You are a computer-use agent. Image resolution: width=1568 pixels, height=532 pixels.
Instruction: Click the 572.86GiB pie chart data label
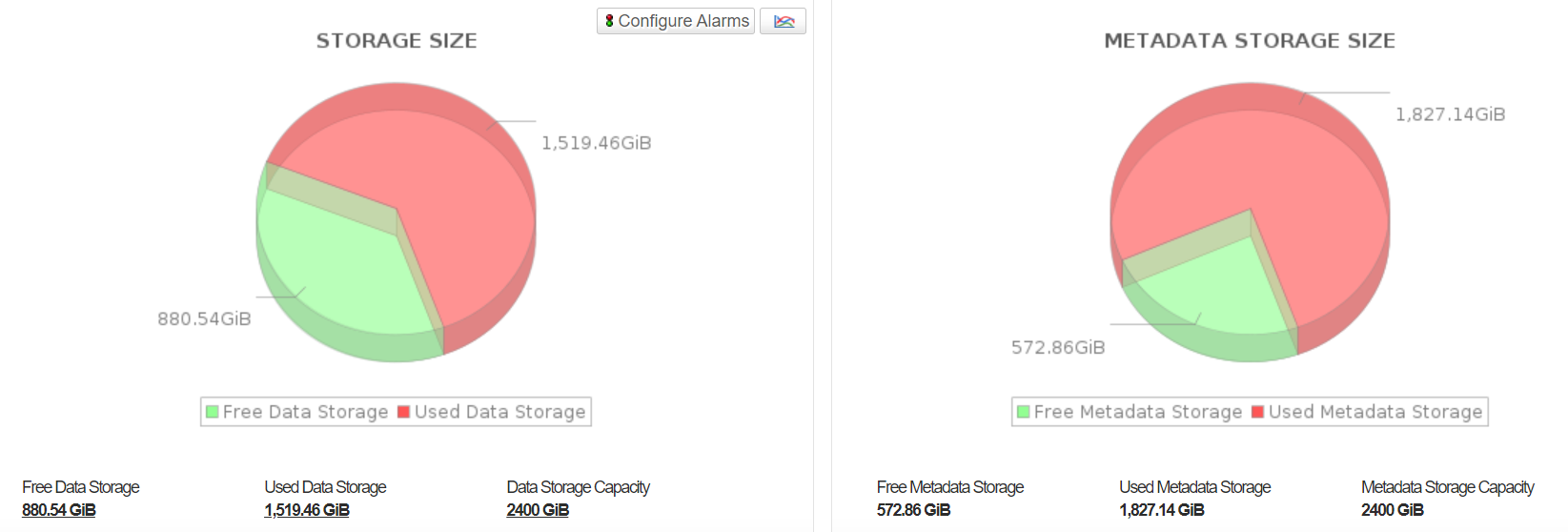point(1058,348)
